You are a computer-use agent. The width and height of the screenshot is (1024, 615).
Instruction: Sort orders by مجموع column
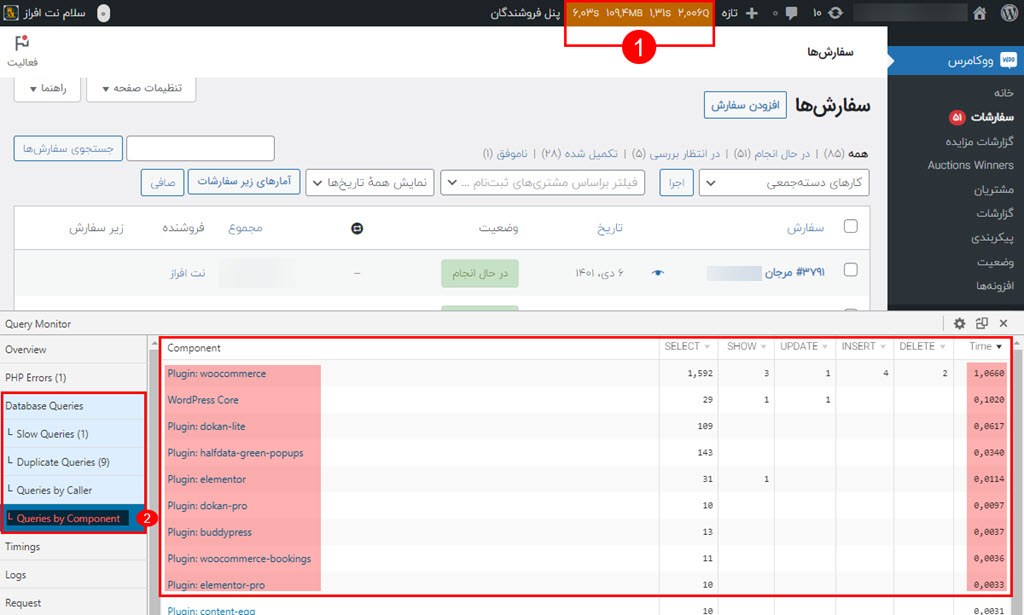(x=246, y=228)
